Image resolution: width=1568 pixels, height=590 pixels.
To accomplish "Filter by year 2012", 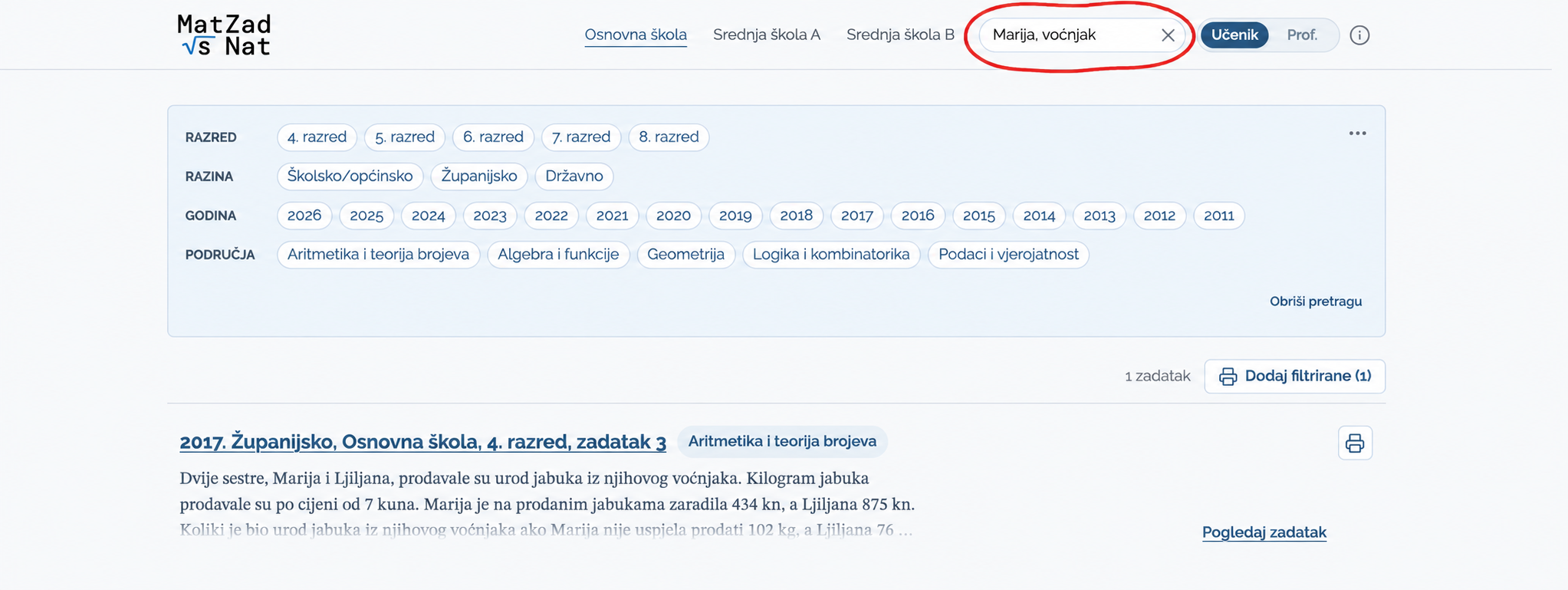I will coord(1159,216).
